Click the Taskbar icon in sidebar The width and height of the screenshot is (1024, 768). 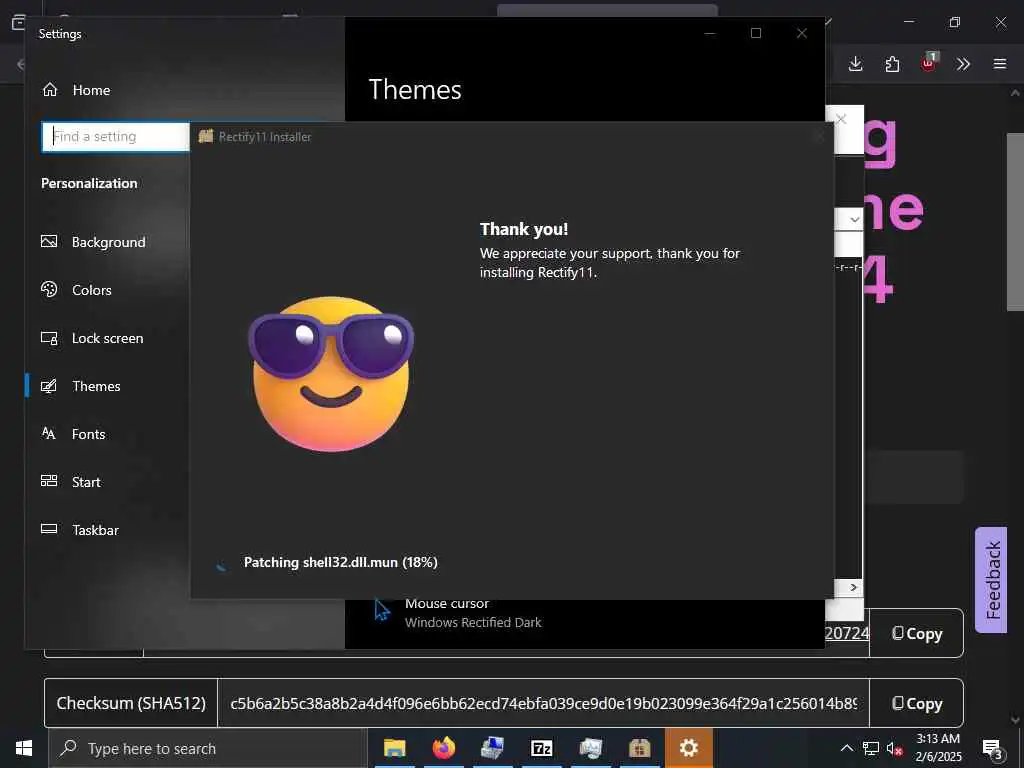[49, 529]
